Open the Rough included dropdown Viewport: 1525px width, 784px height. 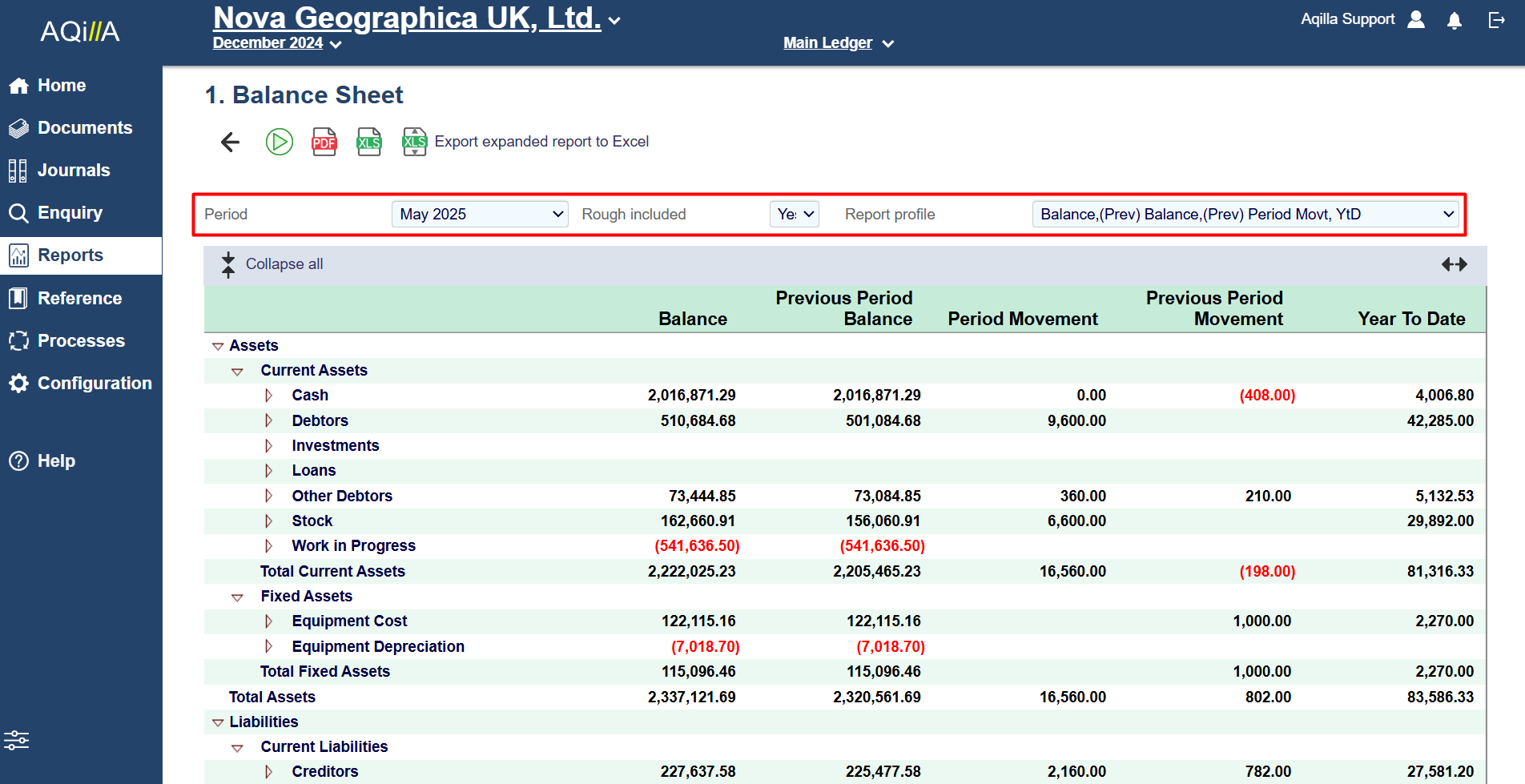[x=794, y=214]
